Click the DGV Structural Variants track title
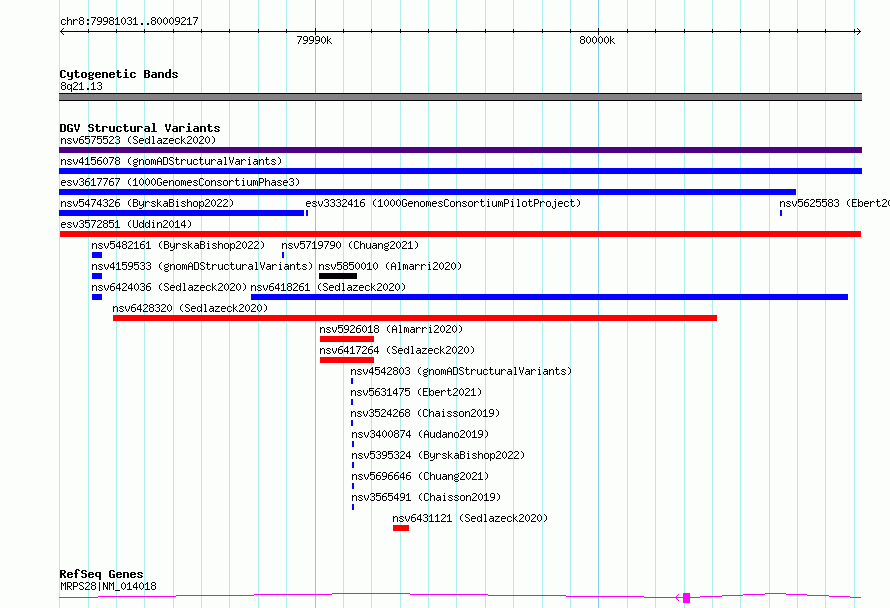 pyautogui.click(x=140, y=128)
